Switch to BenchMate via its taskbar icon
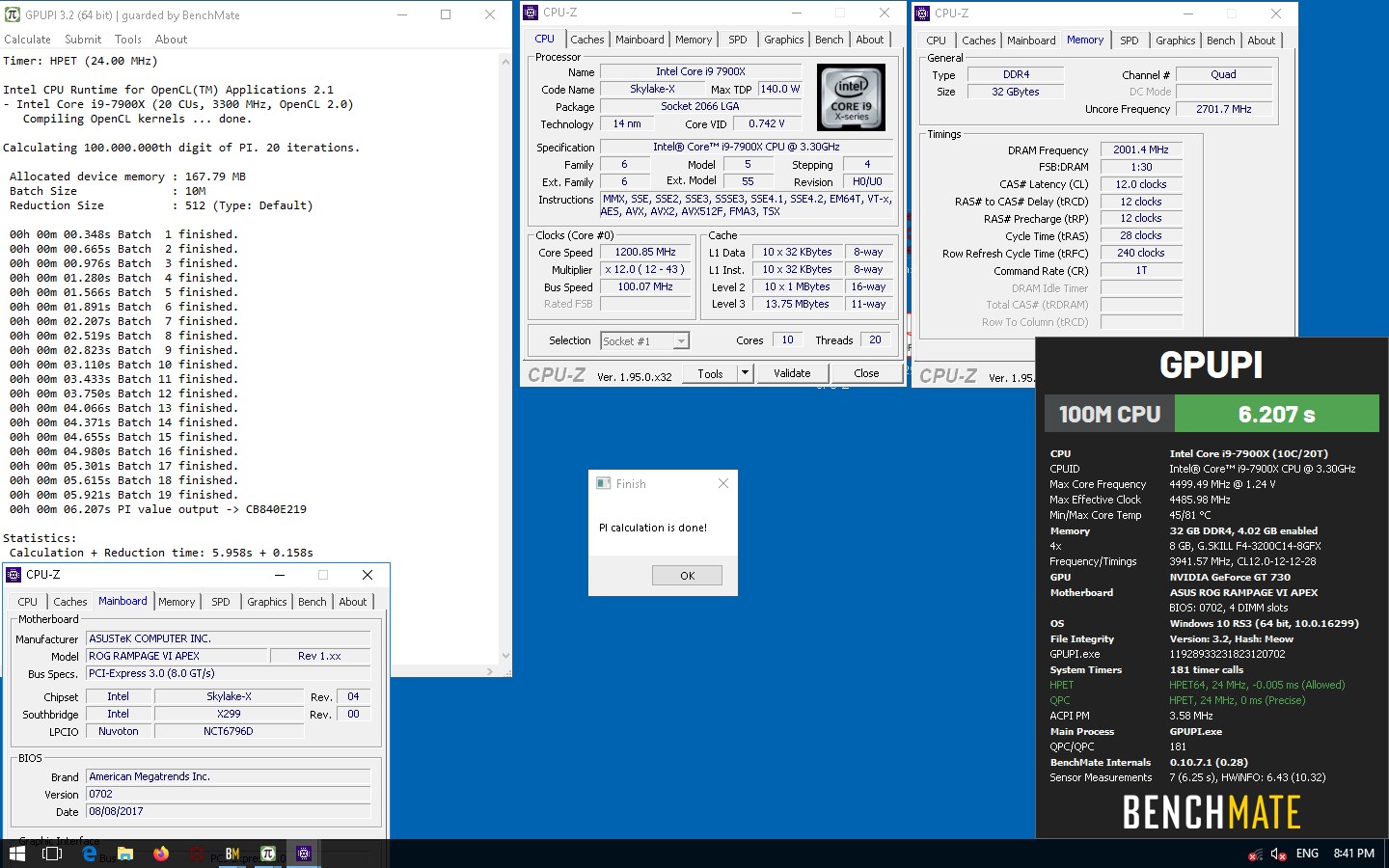The width and height of the screenshot is (1389, 868). tap(232, 854)
